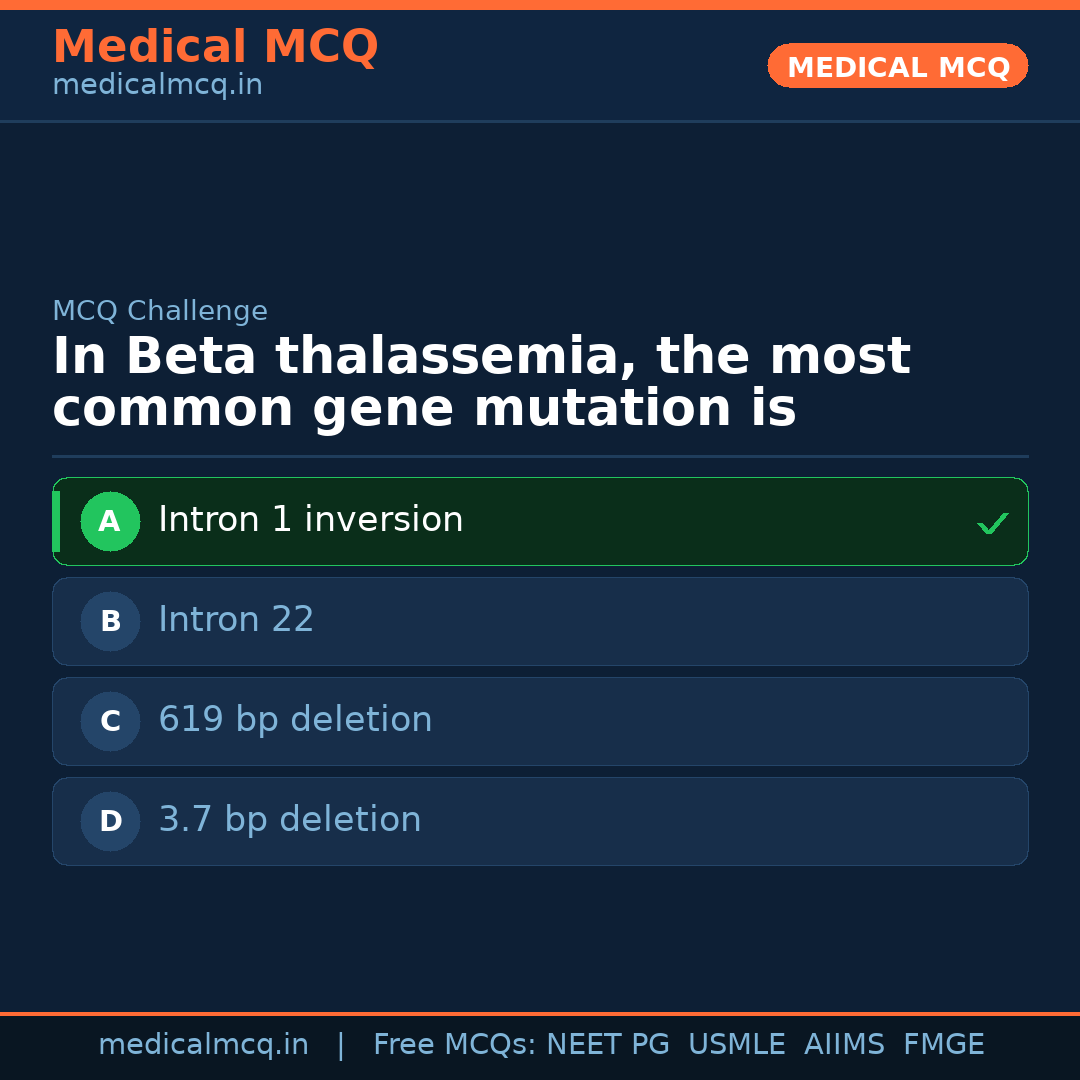Screen dimensions: 1080x1080
Task: Choose the 'Intron 22' answer option
Action: [x=236, y=620]
